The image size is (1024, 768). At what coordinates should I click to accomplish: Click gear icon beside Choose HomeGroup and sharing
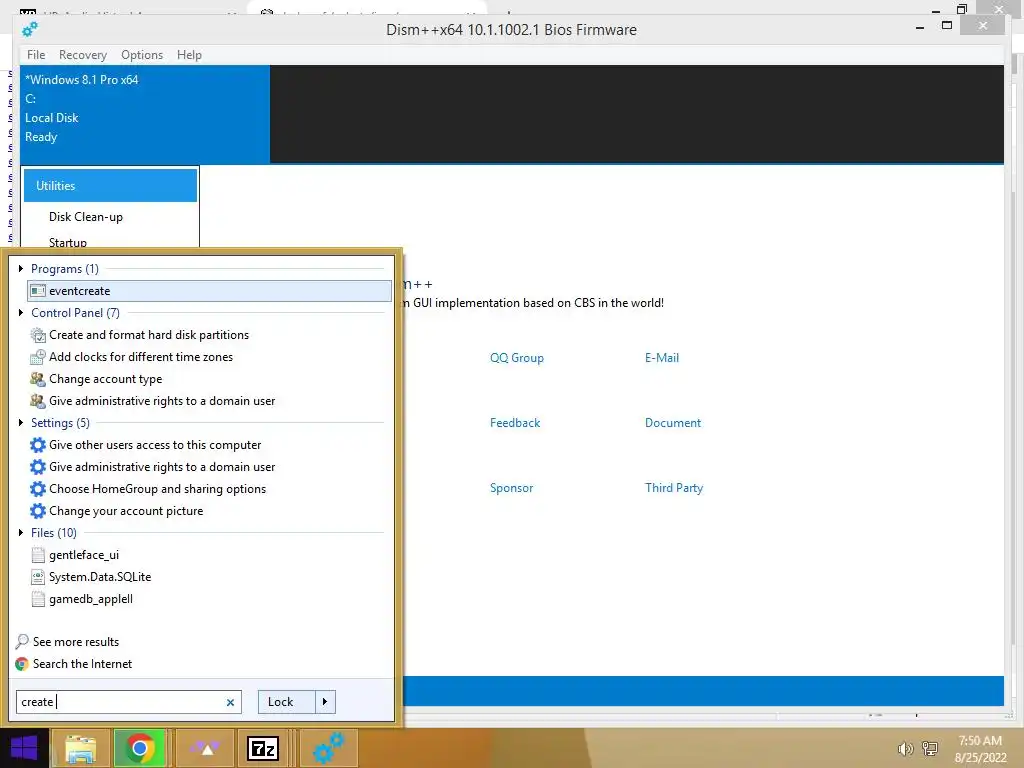pos(38,488)
